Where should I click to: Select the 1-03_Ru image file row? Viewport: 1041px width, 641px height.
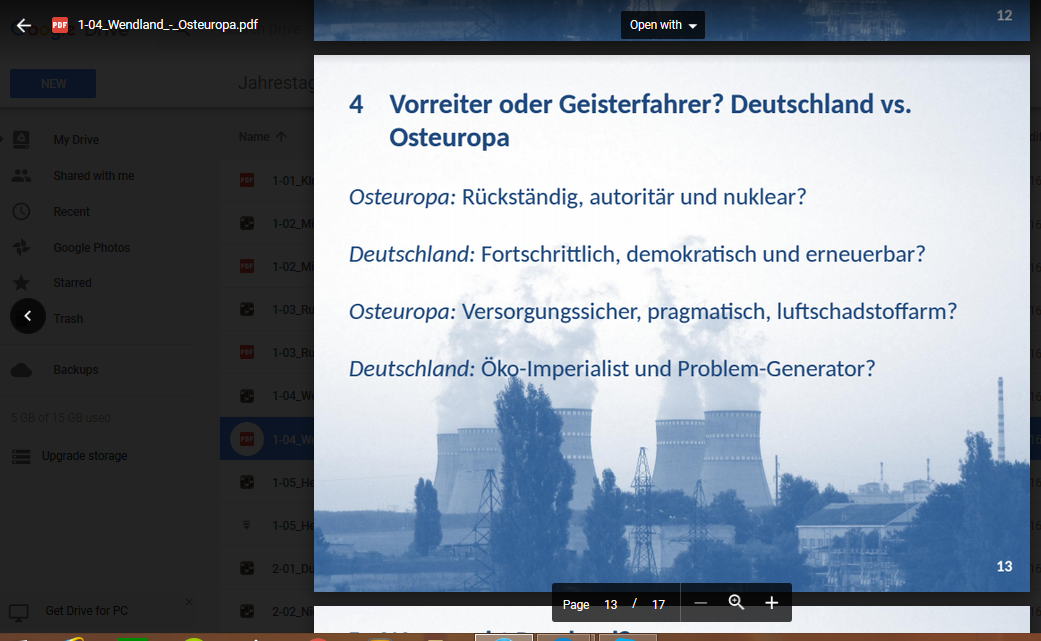click(x=267, y=309)
